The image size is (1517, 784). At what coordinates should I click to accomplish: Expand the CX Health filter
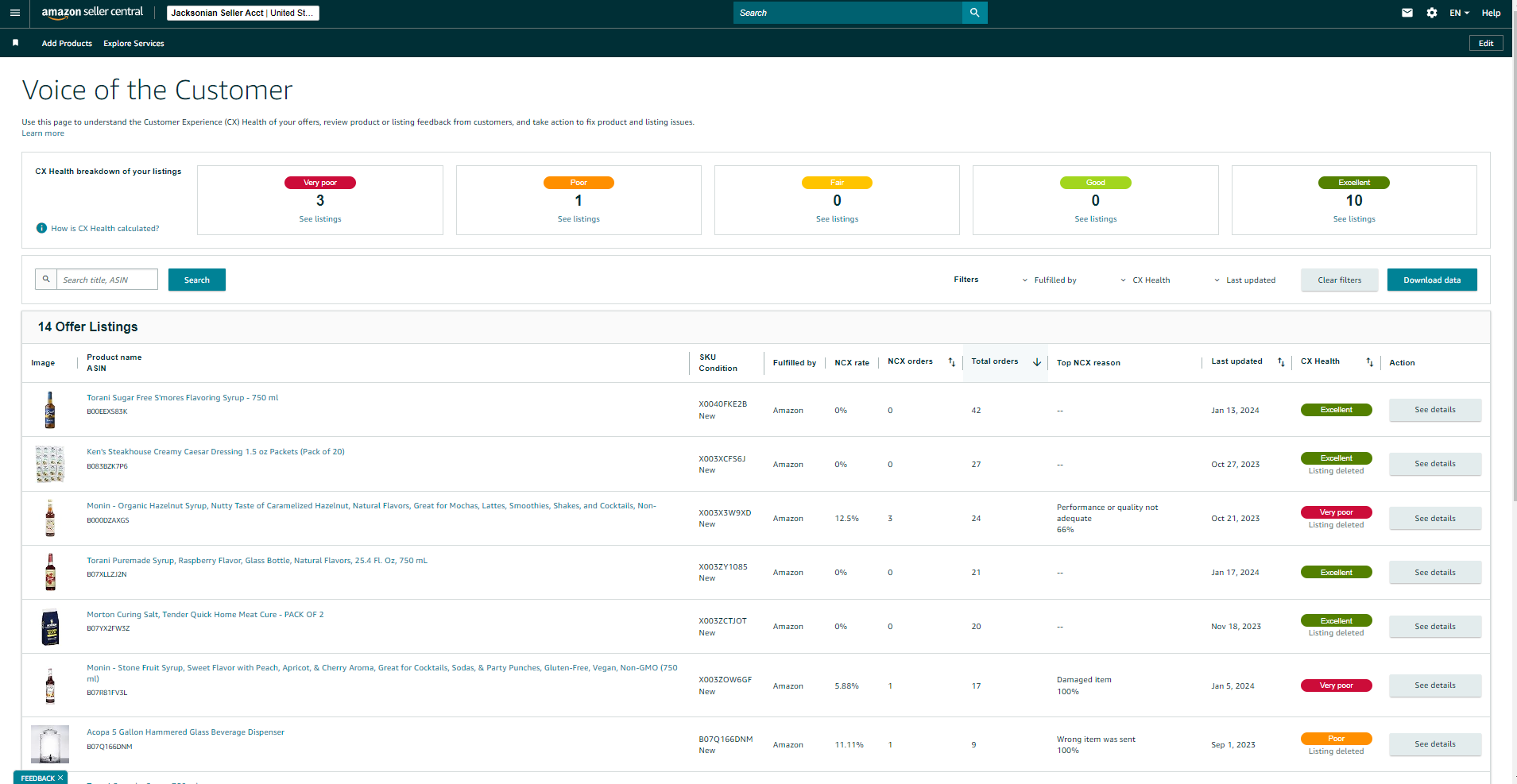pos(1145,280)
